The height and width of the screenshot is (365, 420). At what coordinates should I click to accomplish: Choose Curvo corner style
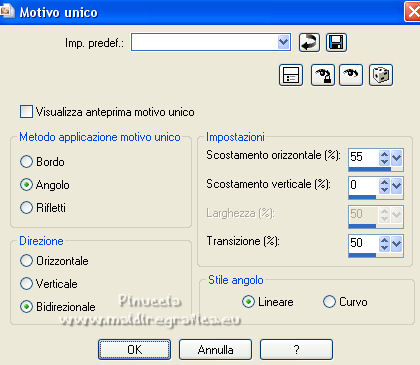329,302
